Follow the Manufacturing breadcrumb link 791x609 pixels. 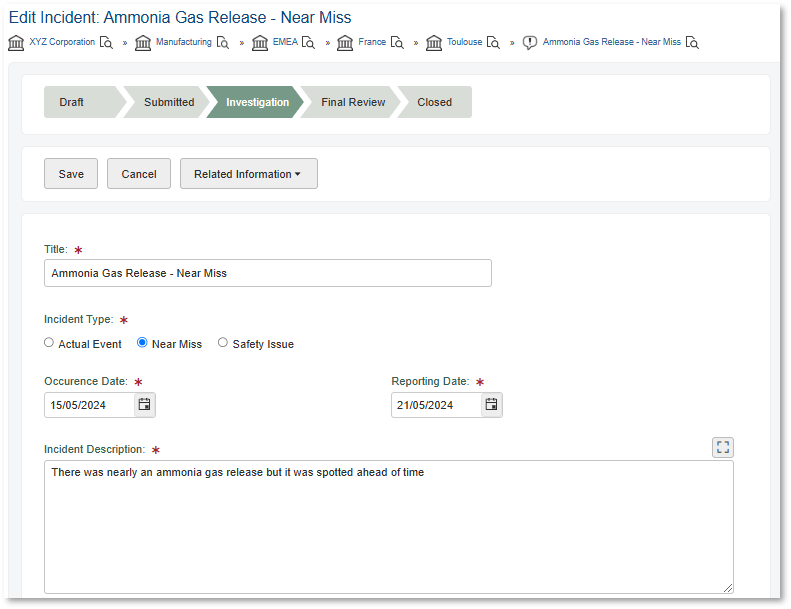(184, 42)
